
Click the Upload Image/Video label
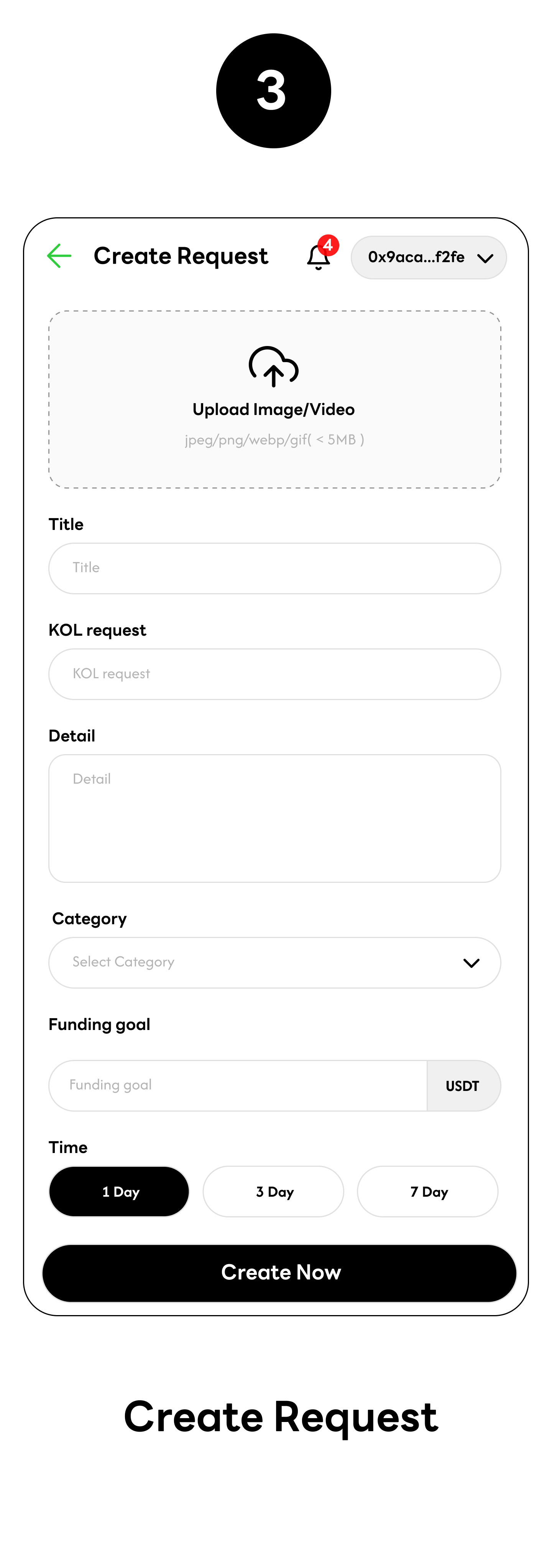pos(274,409)
